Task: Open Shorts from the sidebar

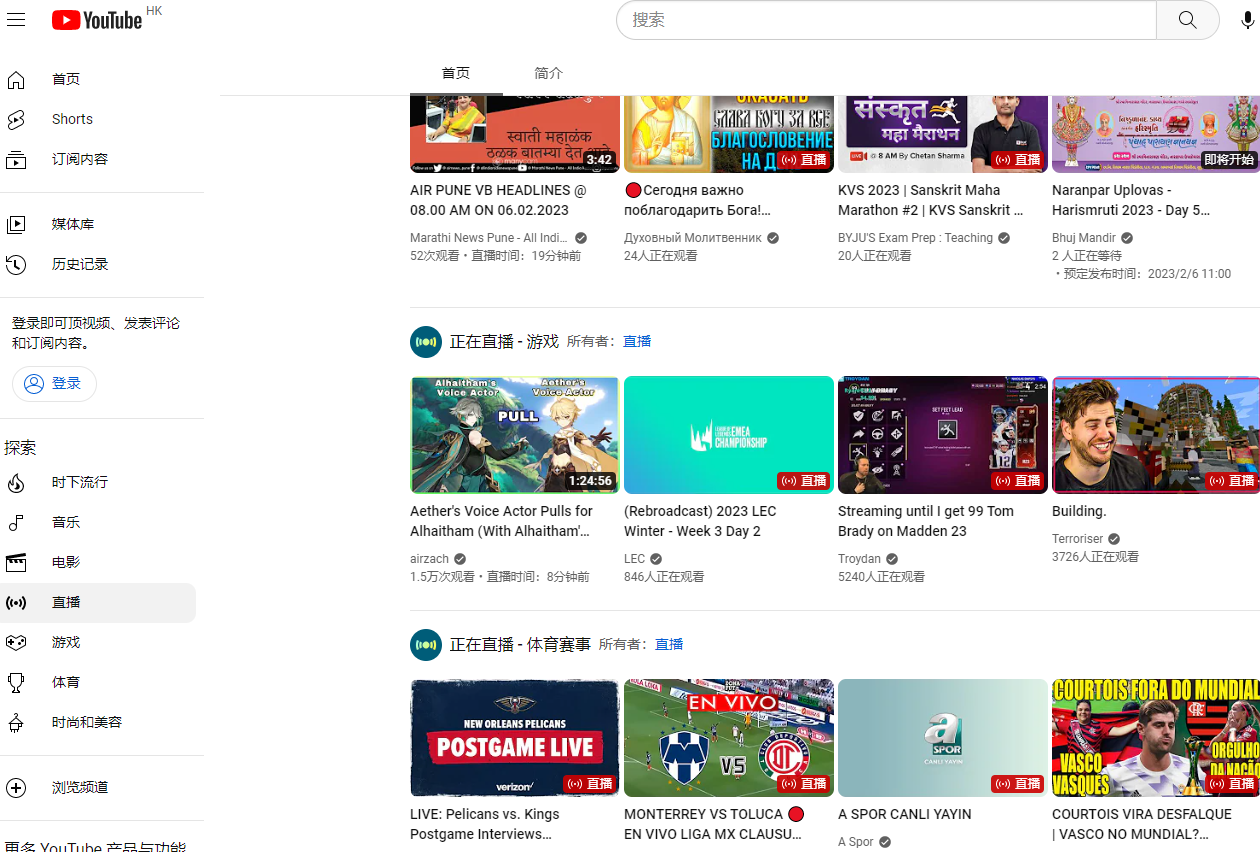Action: point(72,119)
